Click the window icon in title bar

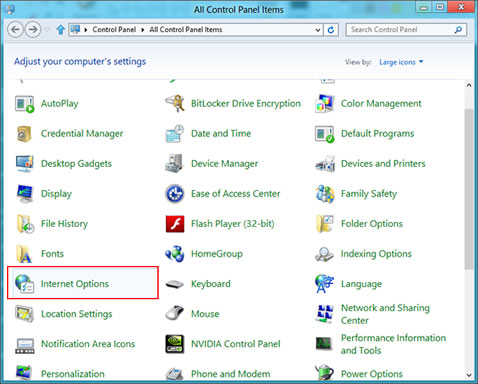[10, 9]
